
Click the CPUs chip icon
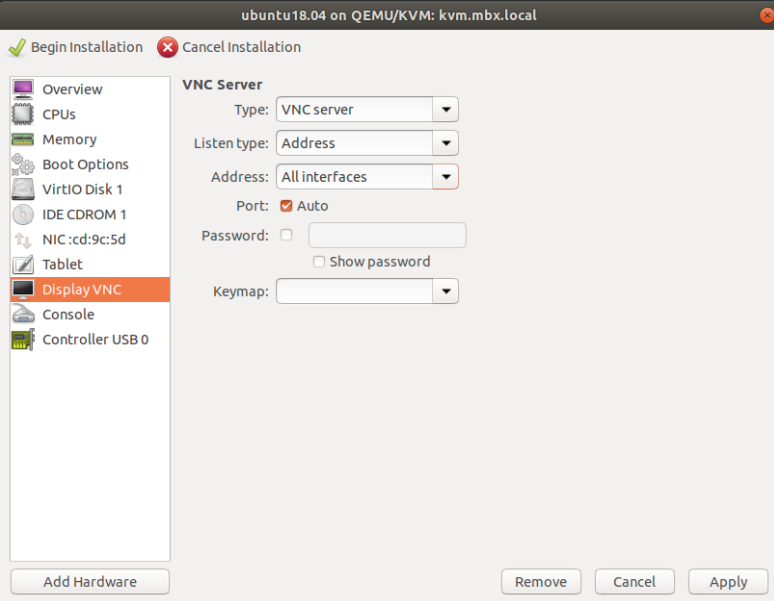(23, 114)
